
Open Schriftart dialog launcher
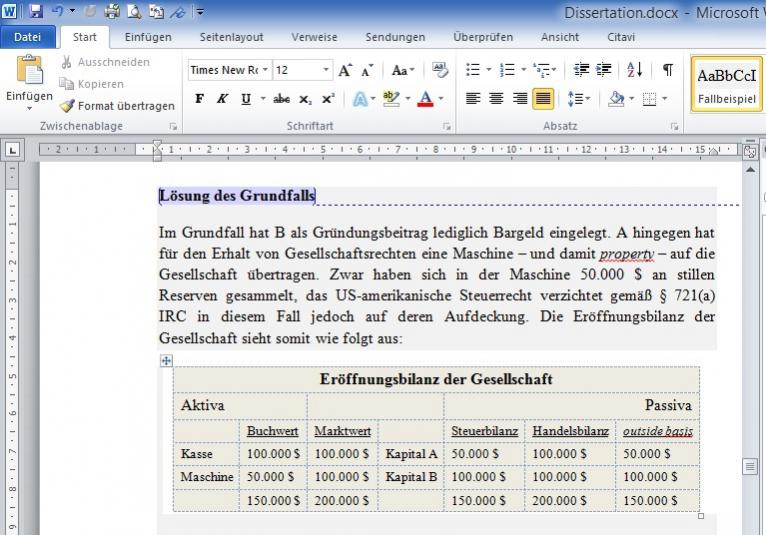(x=447, y=127)
